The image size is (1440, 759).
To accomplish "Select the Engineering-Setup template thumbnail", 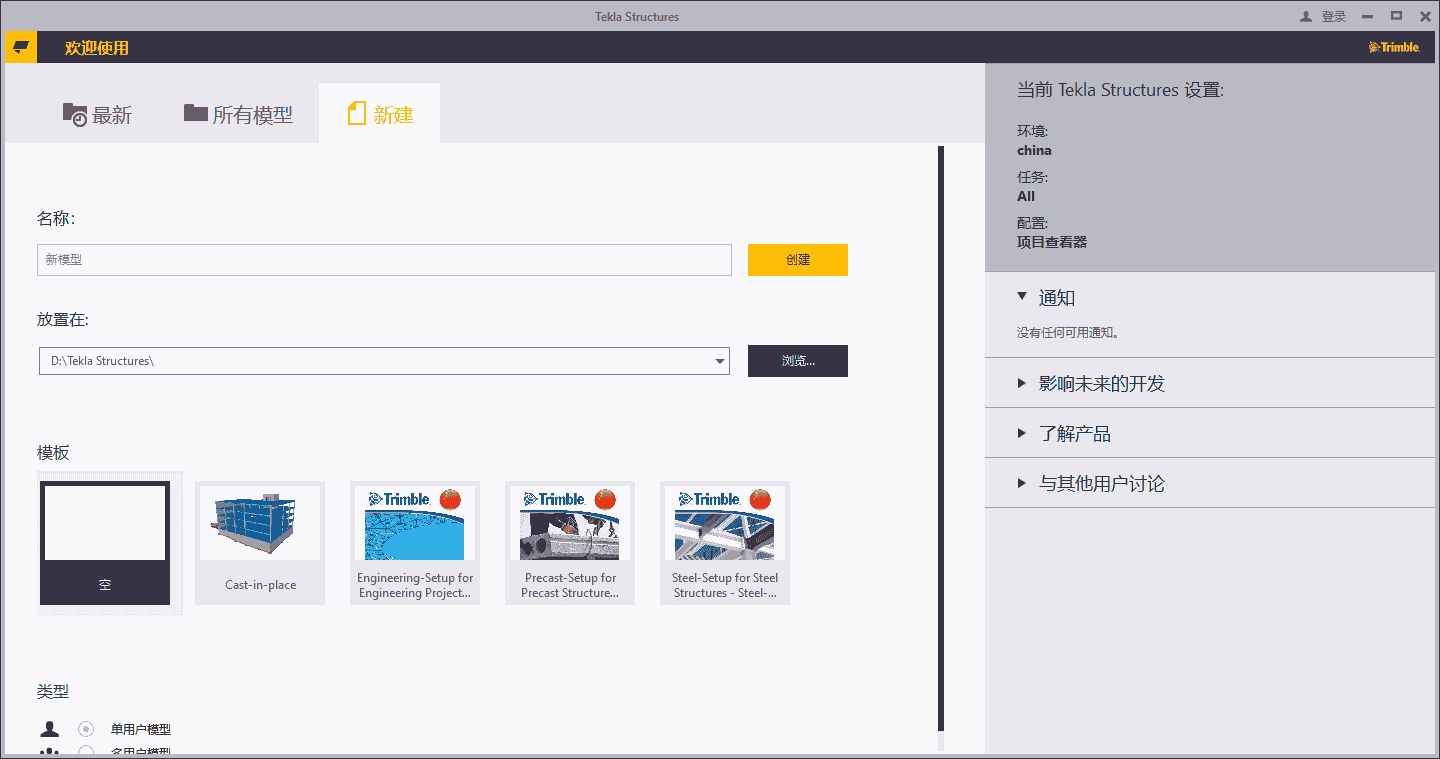I will pos(415,543).
